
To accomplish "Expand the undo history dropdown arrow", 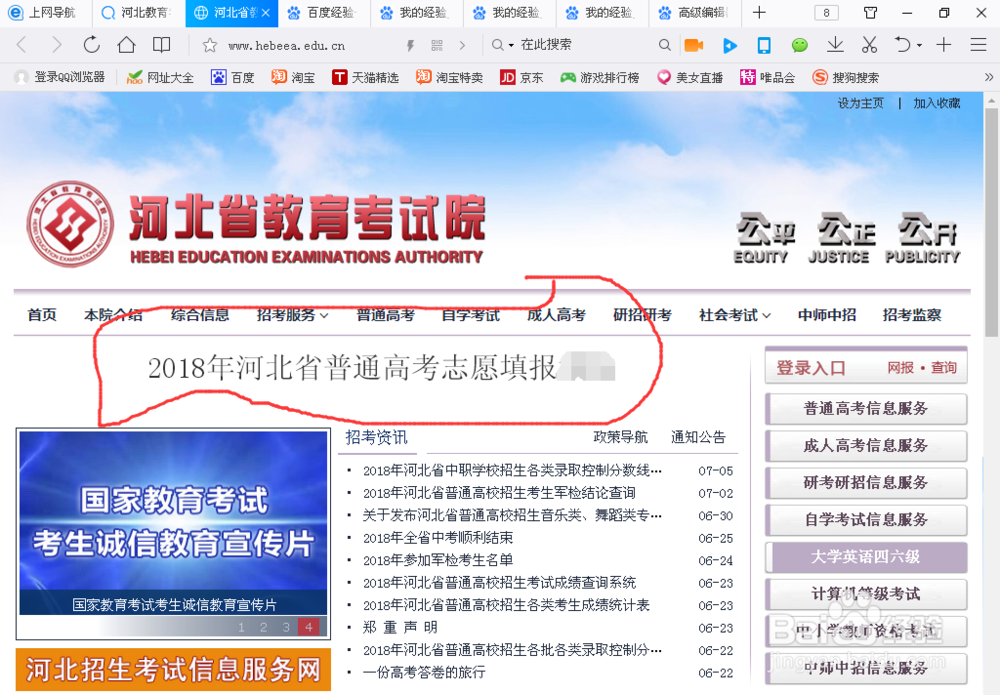I will (x=918, y=45).
